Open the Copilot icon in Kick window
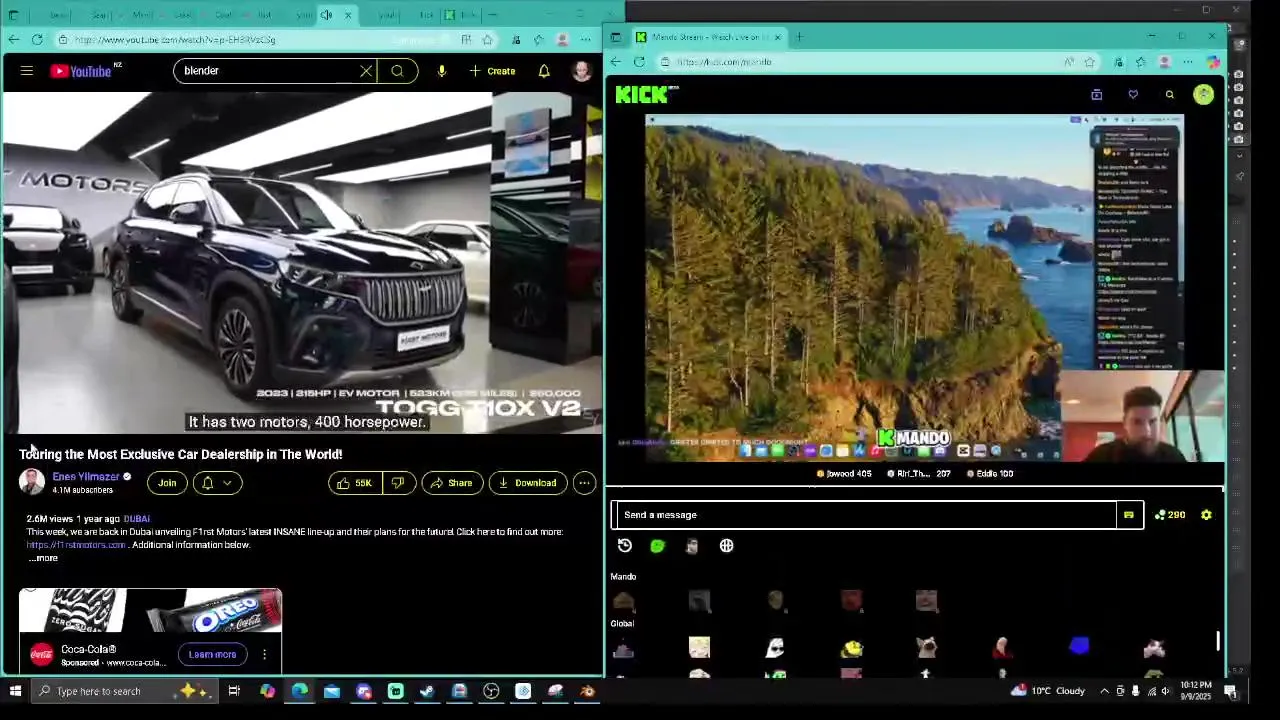1280x720 pixels. coord(1213,62)
